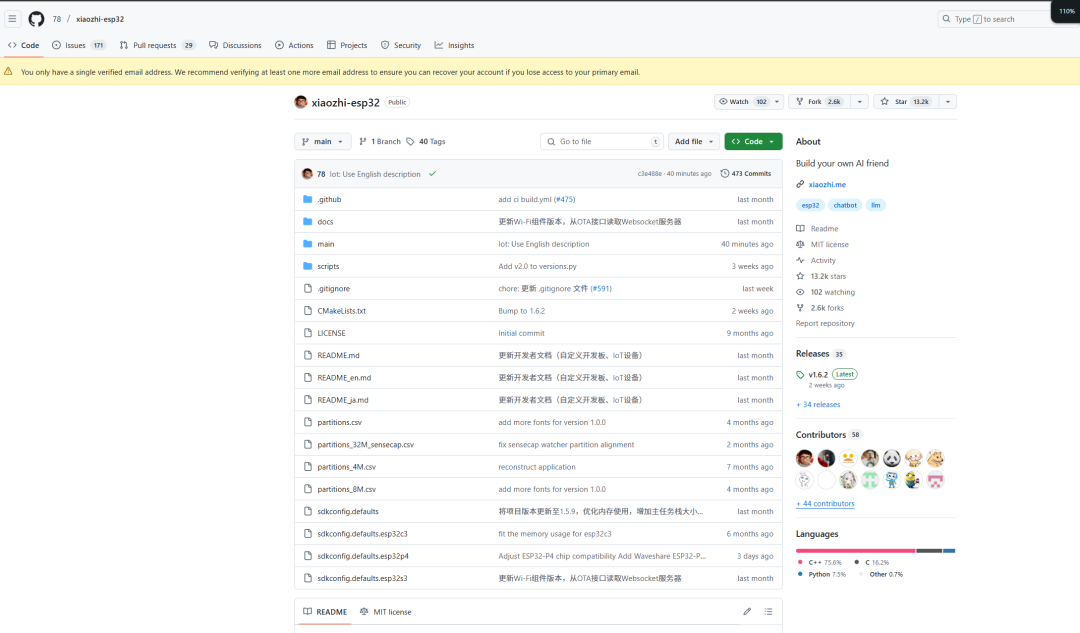
Task: Click Report repository link
Action: coord(825,323)
